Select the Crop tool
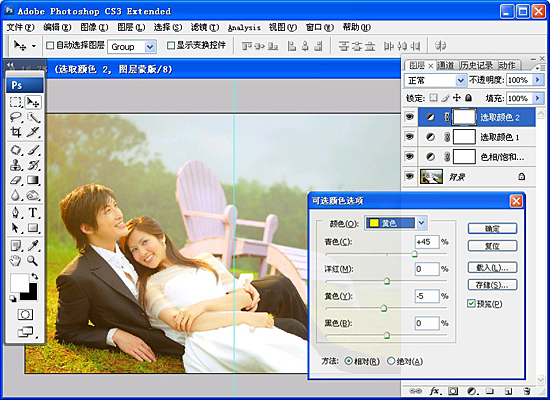Image resolution: width=550 pixels, height=400 pixels. [x=16, y=132]
